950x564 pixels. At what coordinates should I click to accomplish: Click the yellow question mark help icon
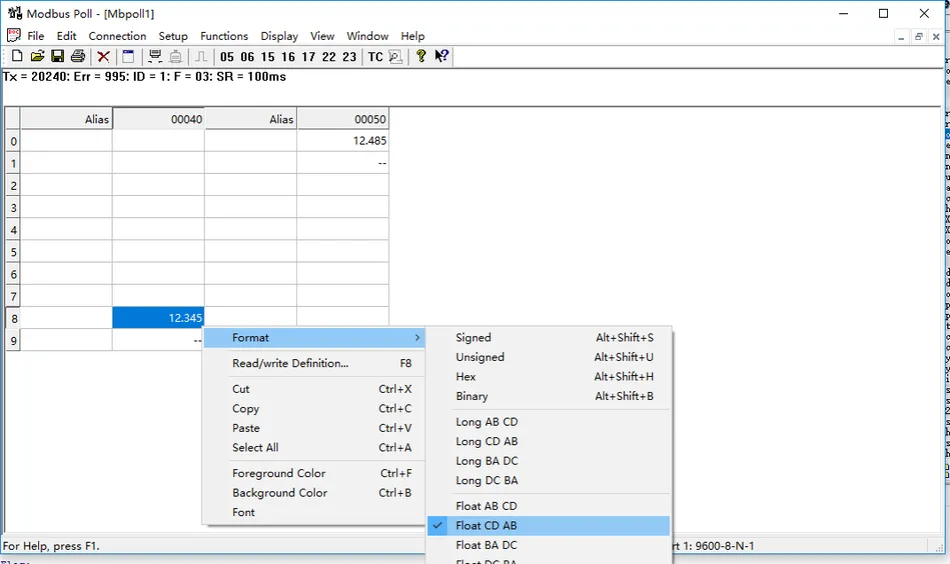pos(421,57)
